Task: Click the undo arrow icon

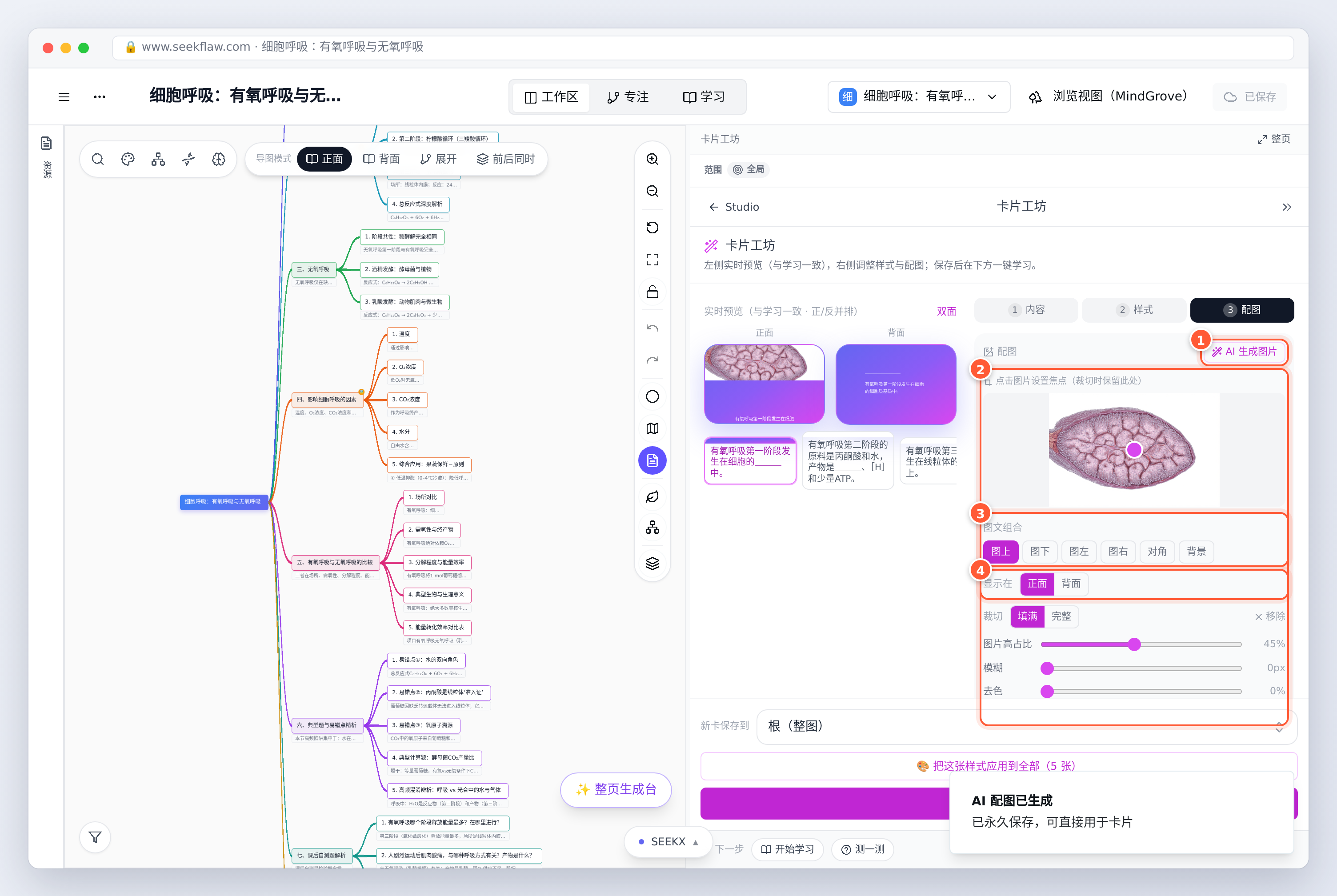Action: point(652,328)
